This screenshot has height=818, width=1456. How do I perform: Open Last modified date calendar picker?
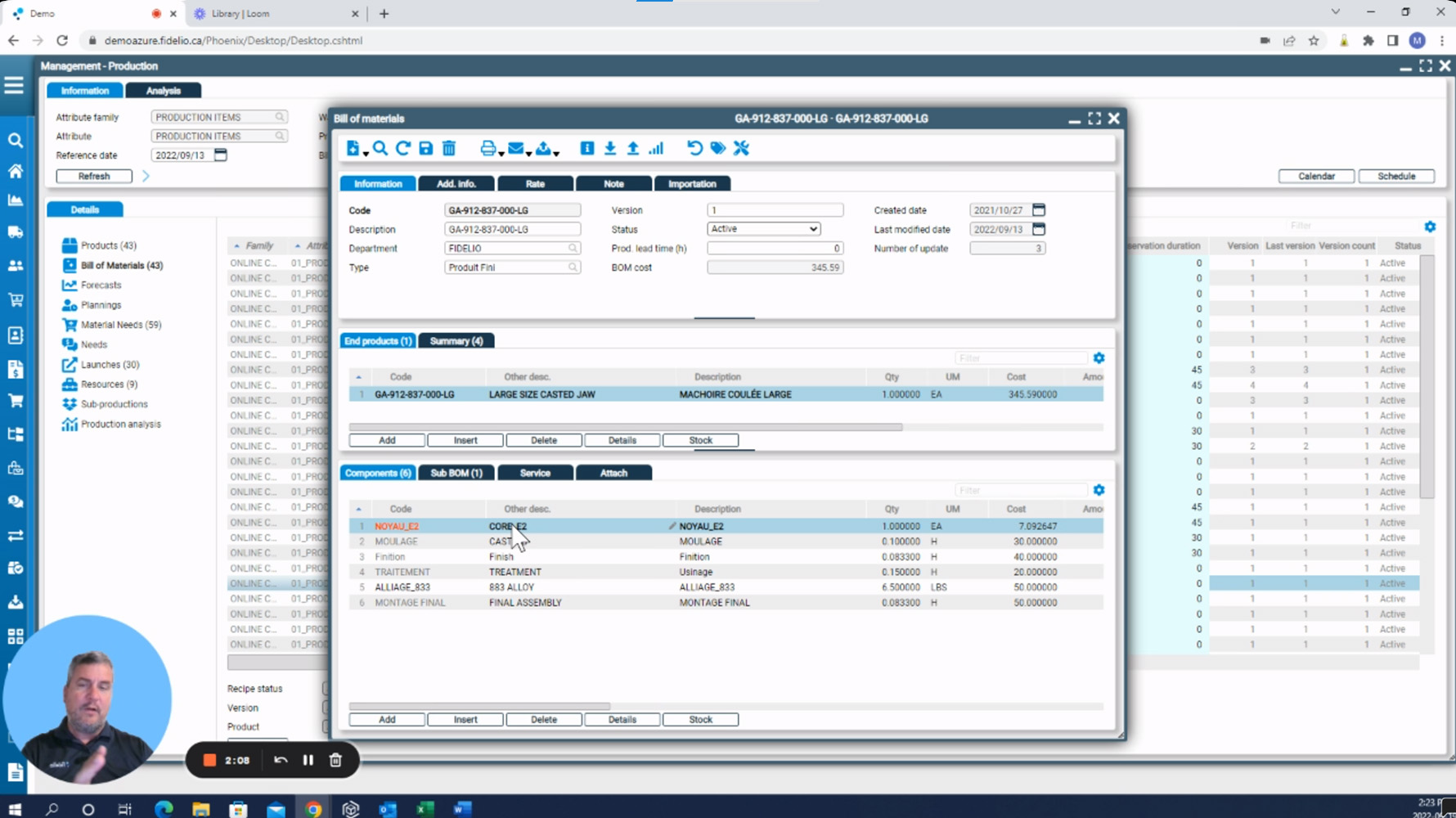tap(1039, 229)
